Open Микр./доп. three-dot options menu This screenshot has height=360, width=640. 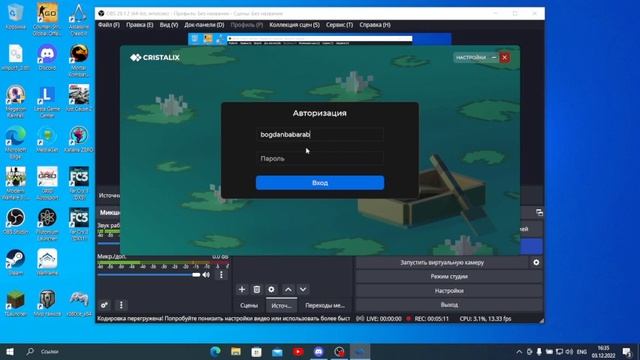click(221, 275)
